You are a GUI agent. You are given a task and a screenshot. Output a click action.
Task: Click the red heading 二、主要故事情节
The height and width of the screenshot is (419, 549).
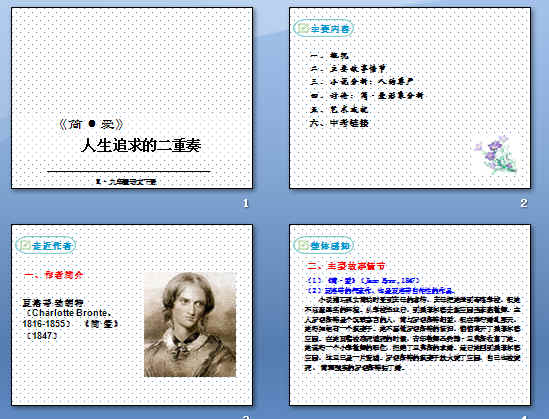pyautogui.click(x=346, y=266)
